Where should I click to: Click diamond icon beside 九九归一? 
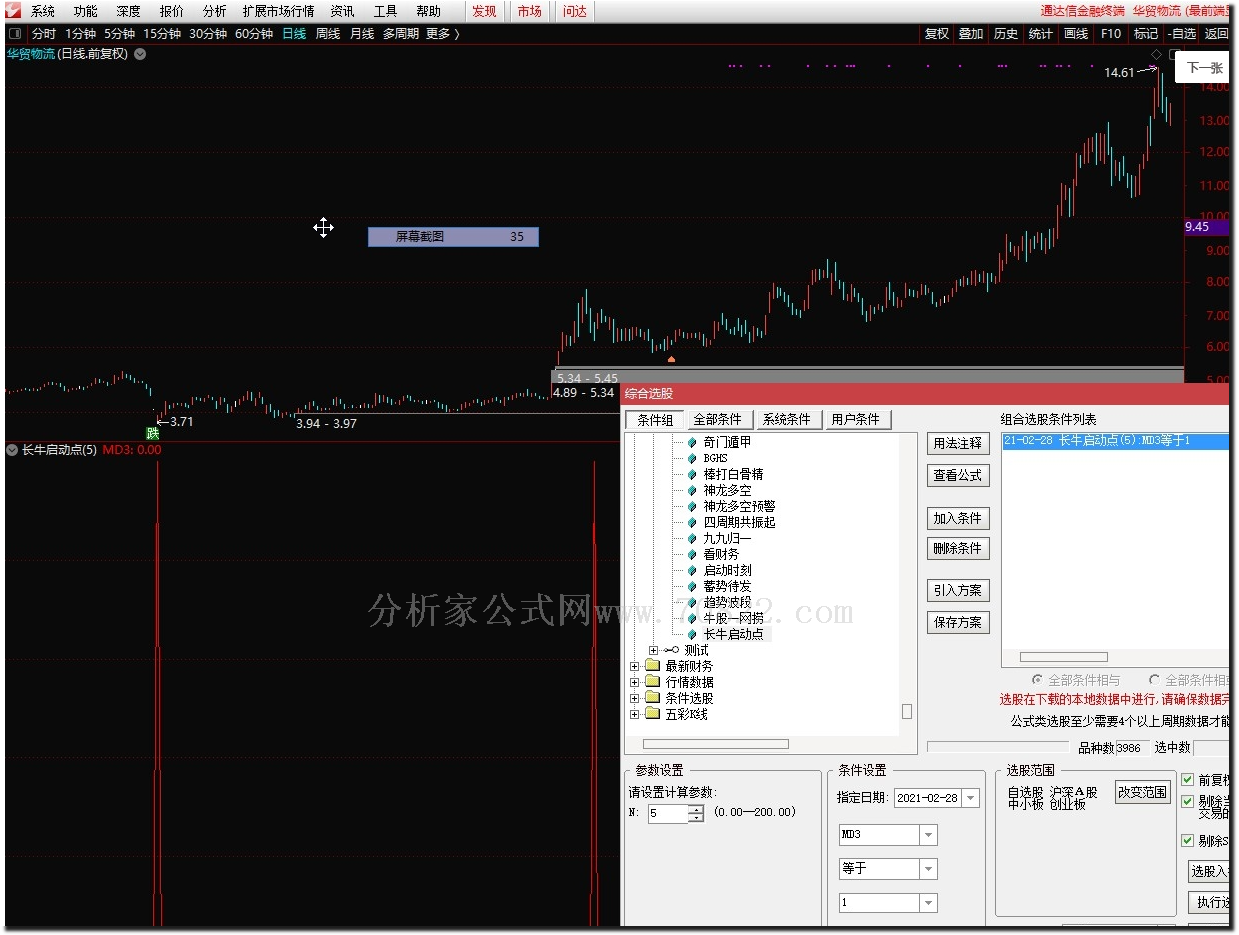point(691,538)
